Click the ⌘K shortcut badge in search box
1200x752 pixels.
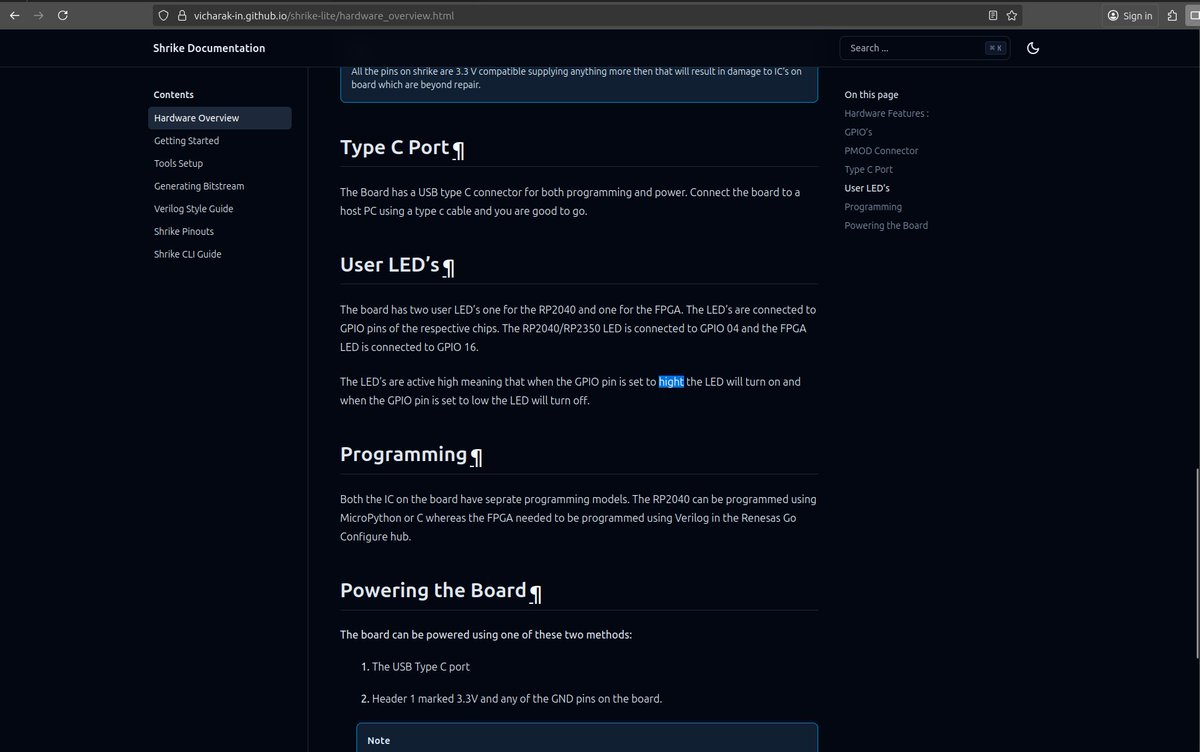pos(995,48)
